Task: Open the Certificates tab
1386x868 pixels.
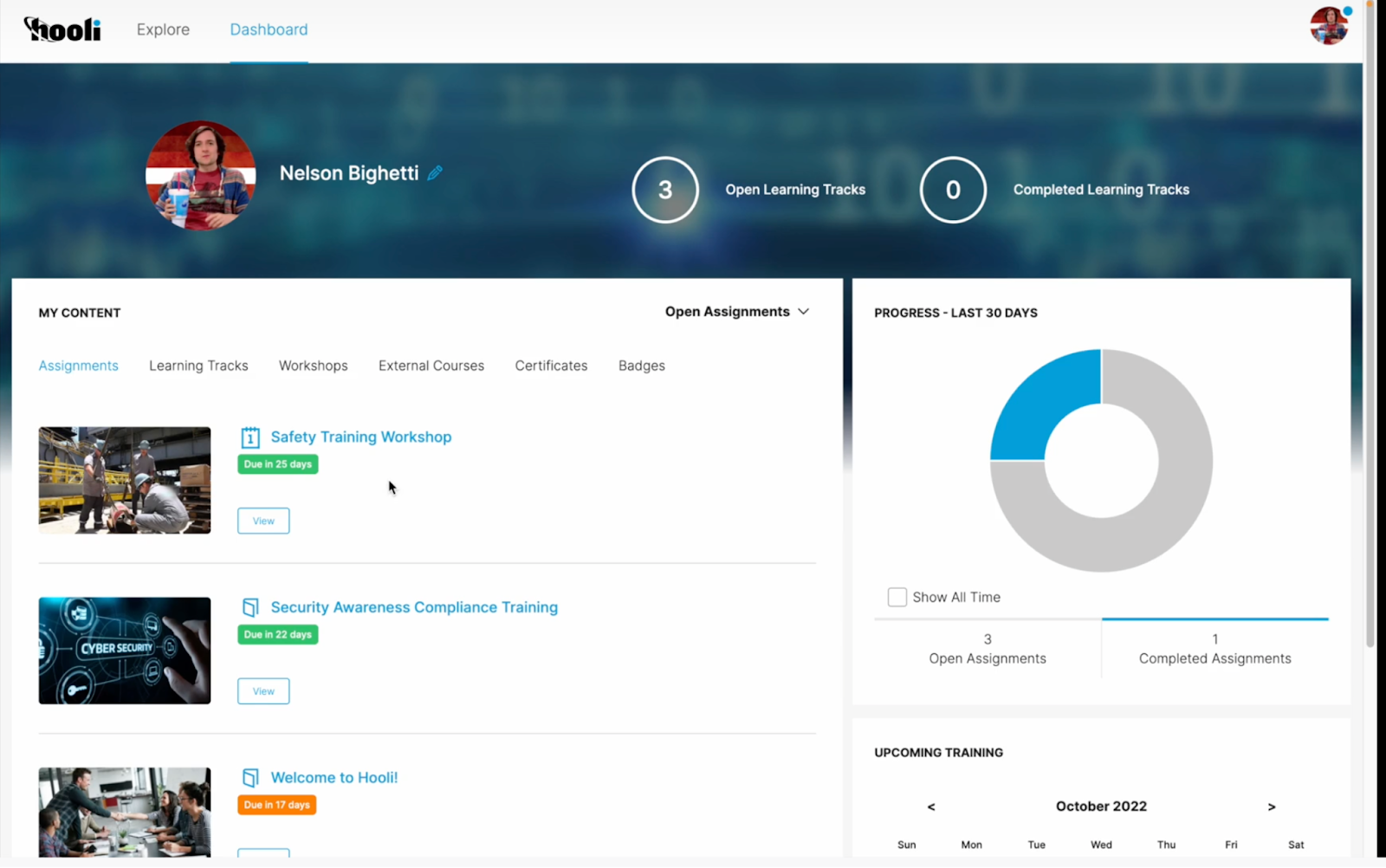Action: click(x=551, y=366)
